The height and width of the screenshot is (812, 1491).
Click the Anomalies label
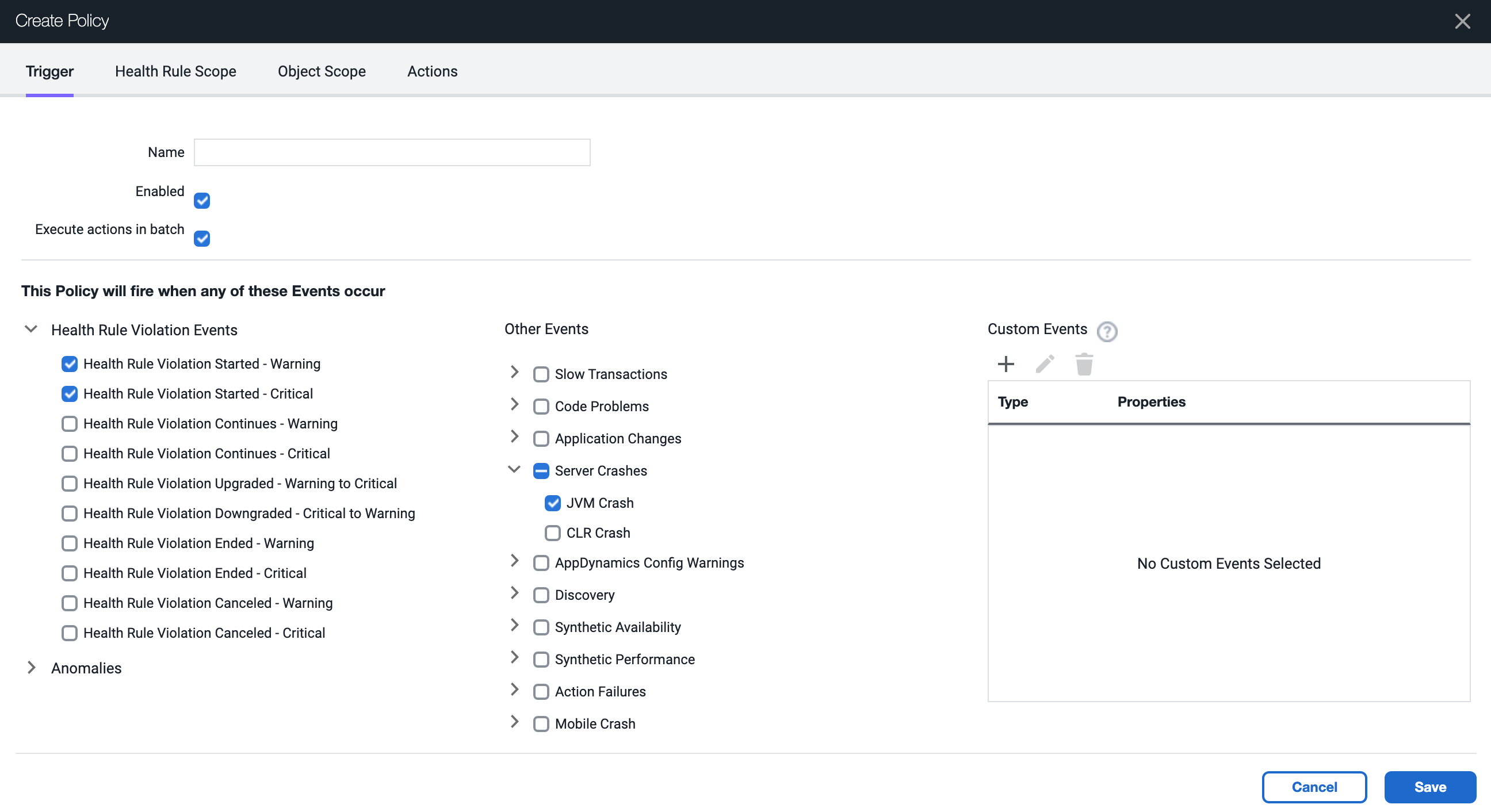86,668
